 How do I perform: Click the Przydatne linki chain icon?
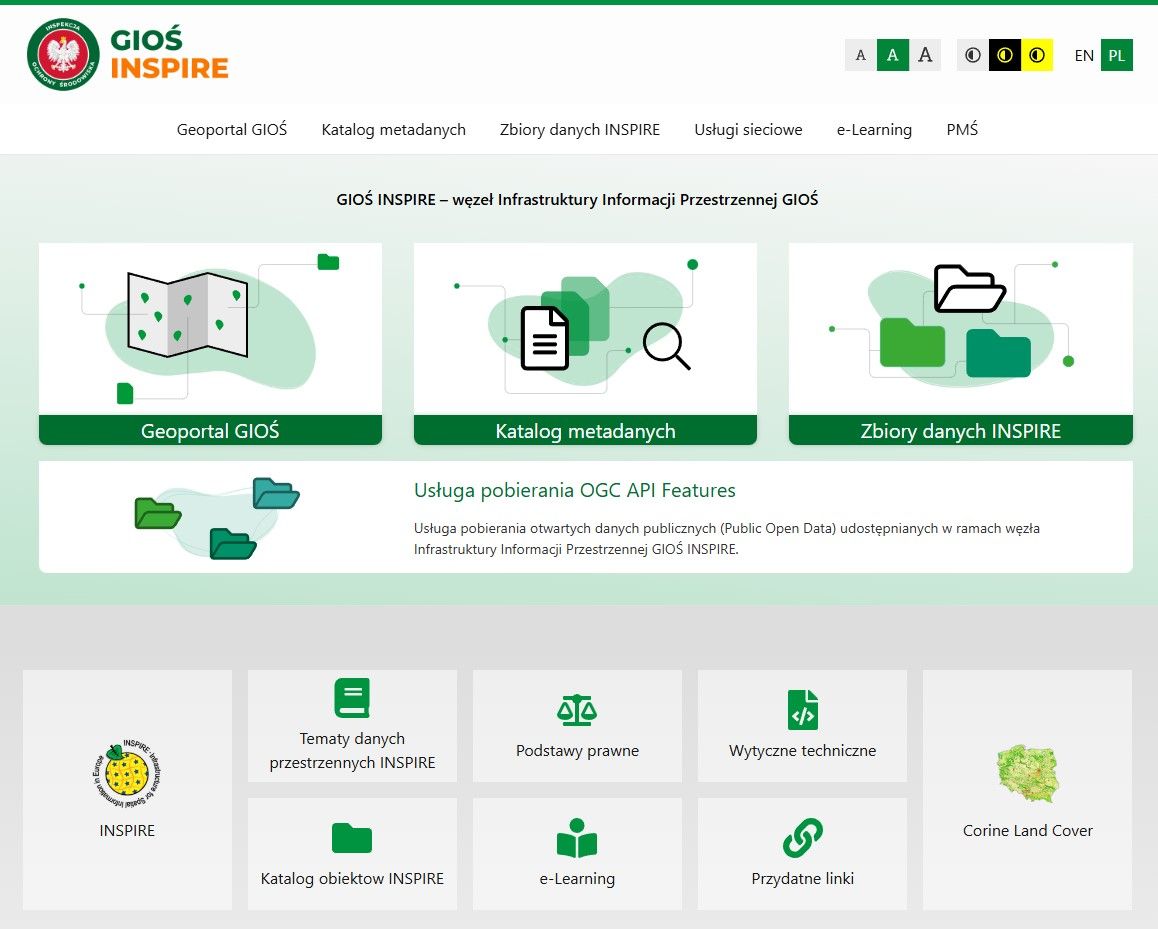801,838
